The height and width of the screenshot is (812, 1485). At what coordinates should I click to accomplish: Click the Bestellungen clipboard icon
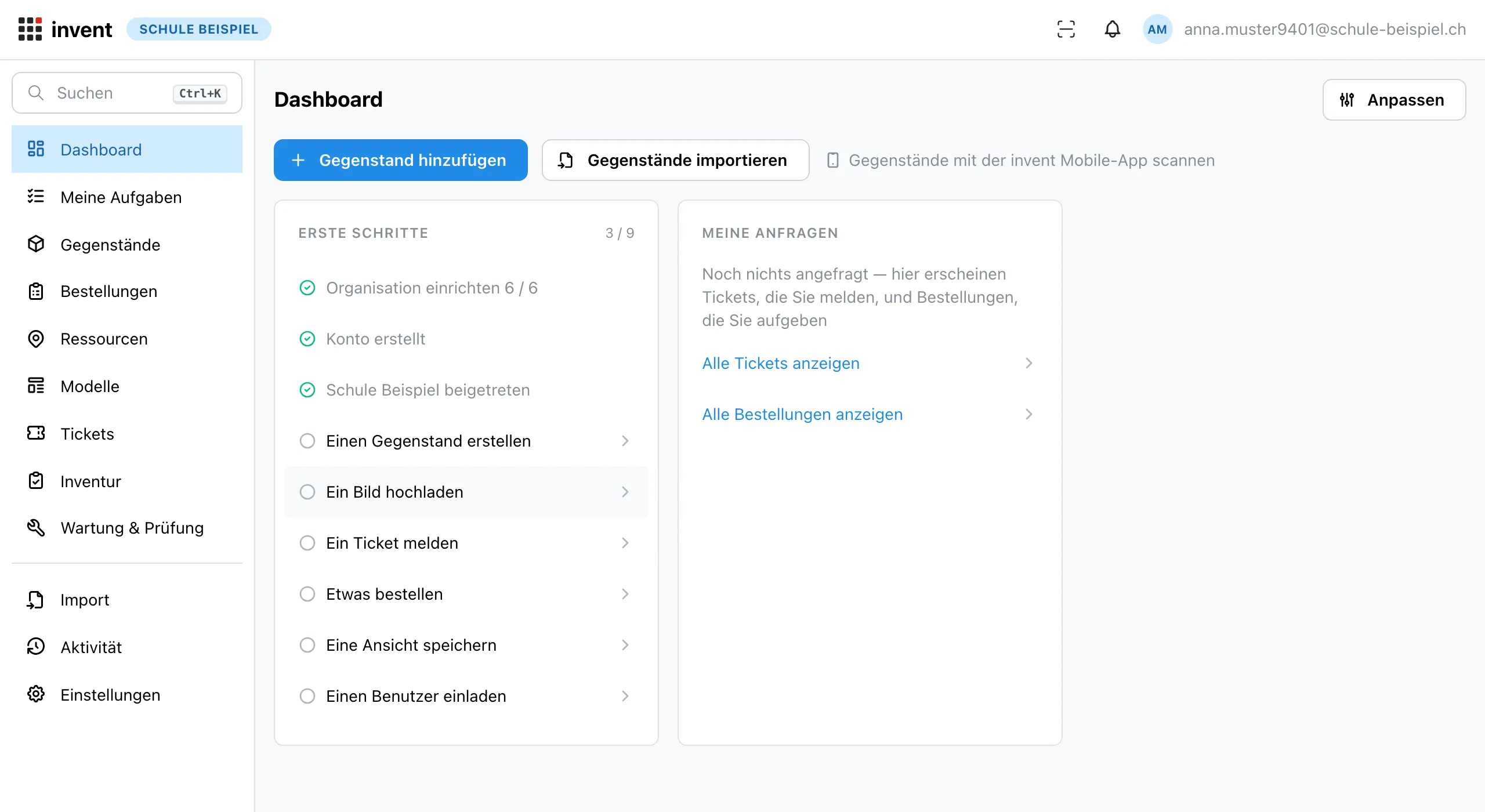click(x=36, y=291)
